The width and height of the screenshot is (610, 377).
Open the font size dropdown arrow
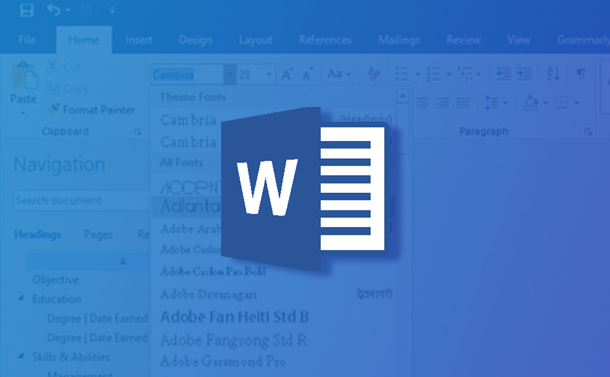click(x=269, y=74)
